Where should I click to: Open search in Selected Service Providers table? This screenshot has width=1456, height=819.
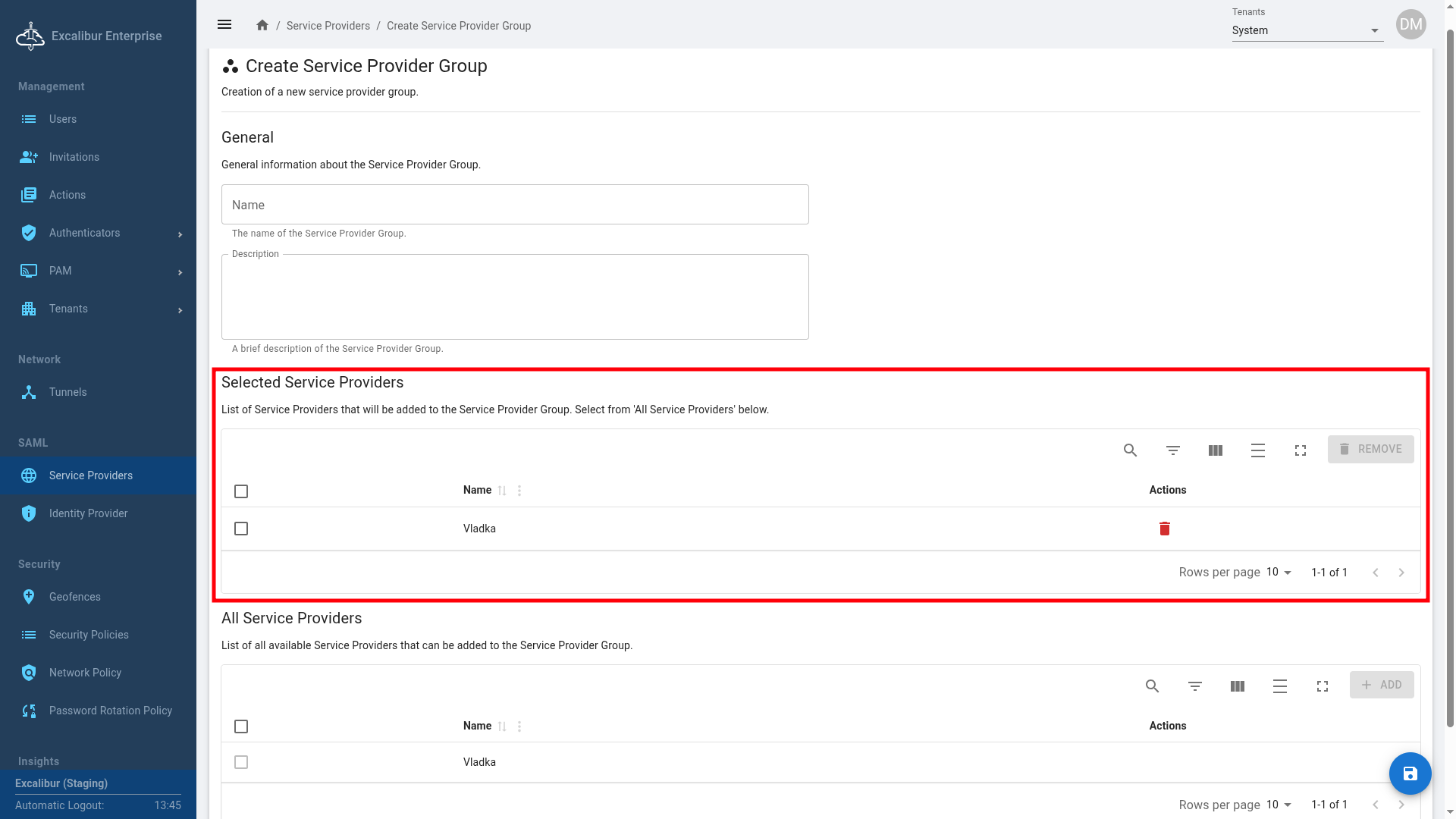pyautogui.click(x=1130, y=450)
